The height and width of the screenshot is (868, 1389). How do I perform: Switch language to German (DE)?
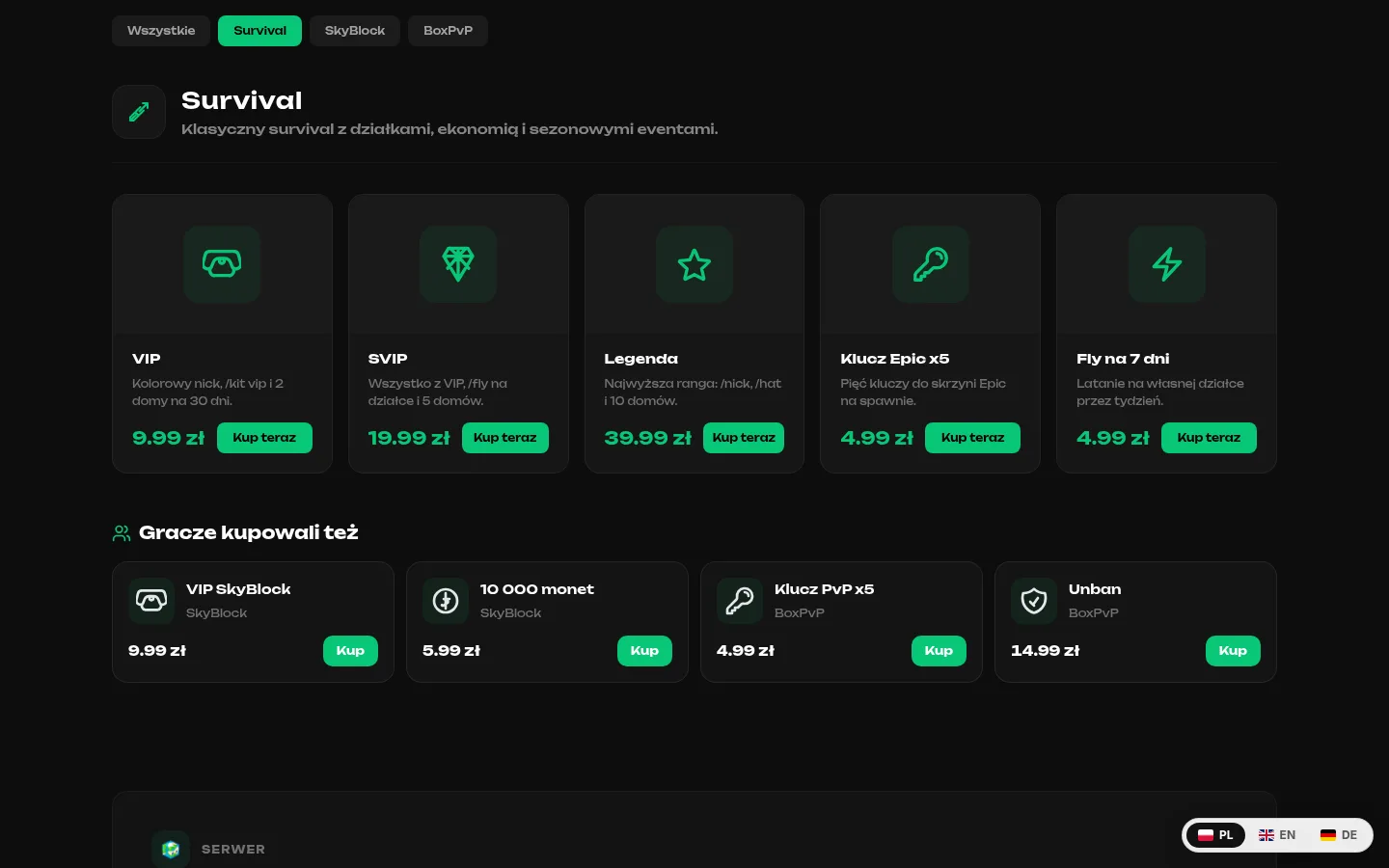click(x=1339, y=835)
